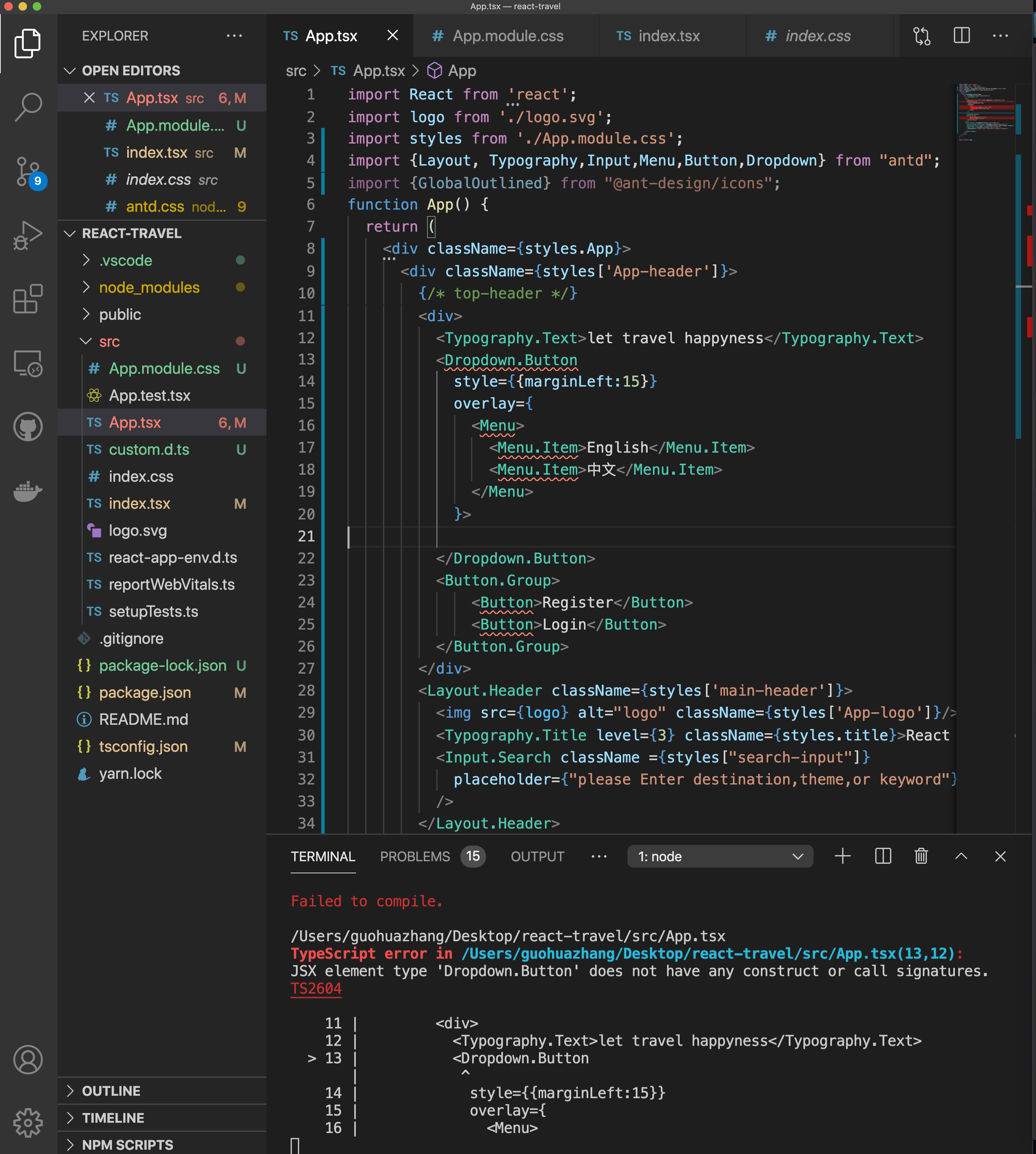Open the Remote Explorer icon
The image size is (1036, 1154).
coord(28,363)
